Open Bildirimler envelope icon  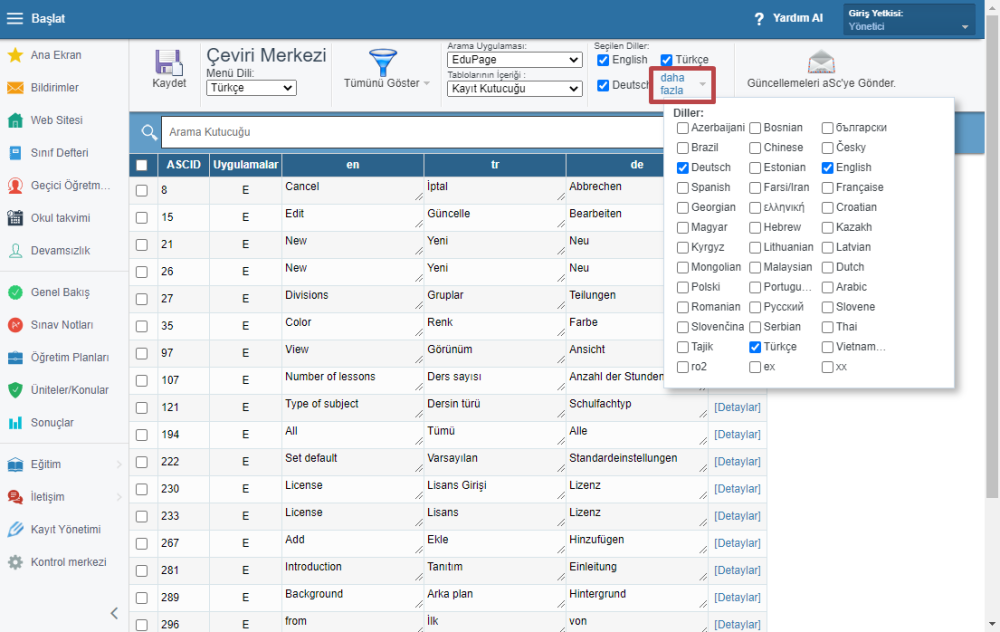click(15, 87)
